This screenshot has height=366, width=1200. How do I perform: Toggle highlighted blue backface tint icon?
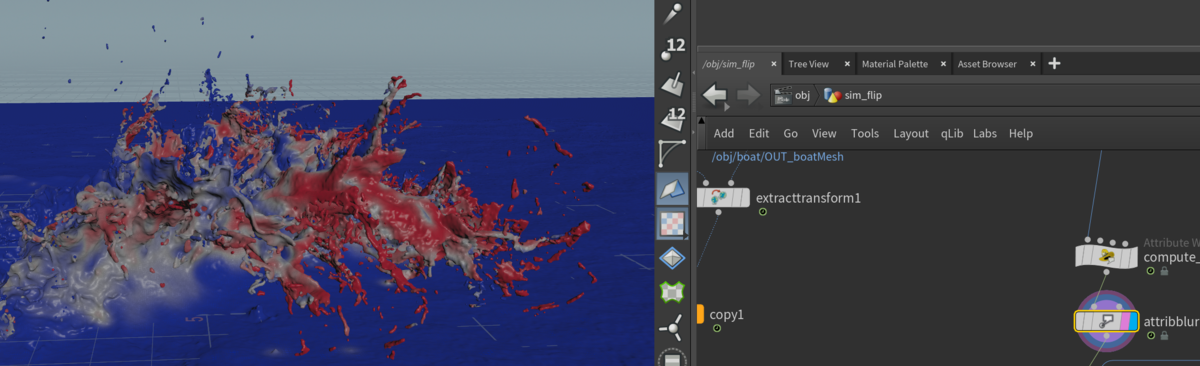coord(673,189)
